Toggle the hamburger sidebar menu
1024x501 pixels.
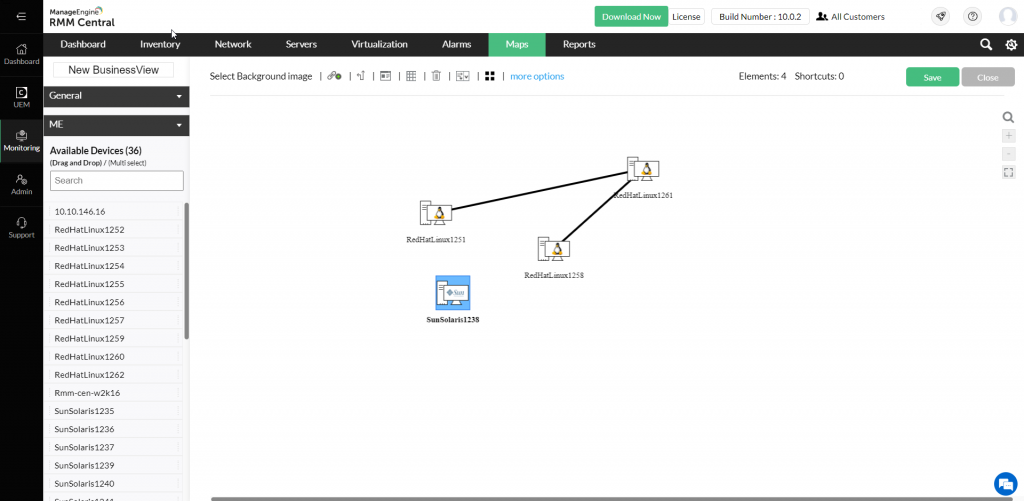click(21, 16)
